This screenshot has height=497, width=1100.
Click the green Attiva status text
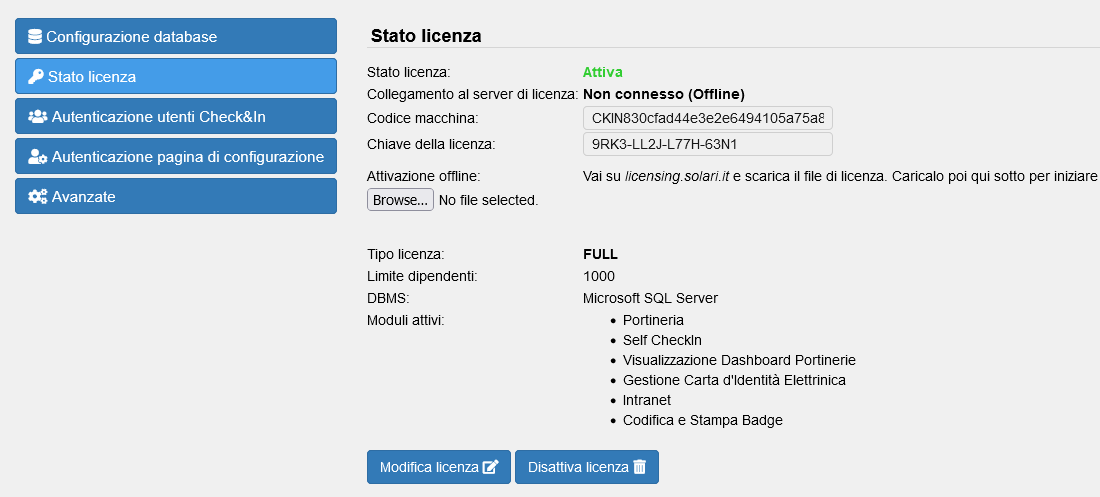(x=603, y=72)
